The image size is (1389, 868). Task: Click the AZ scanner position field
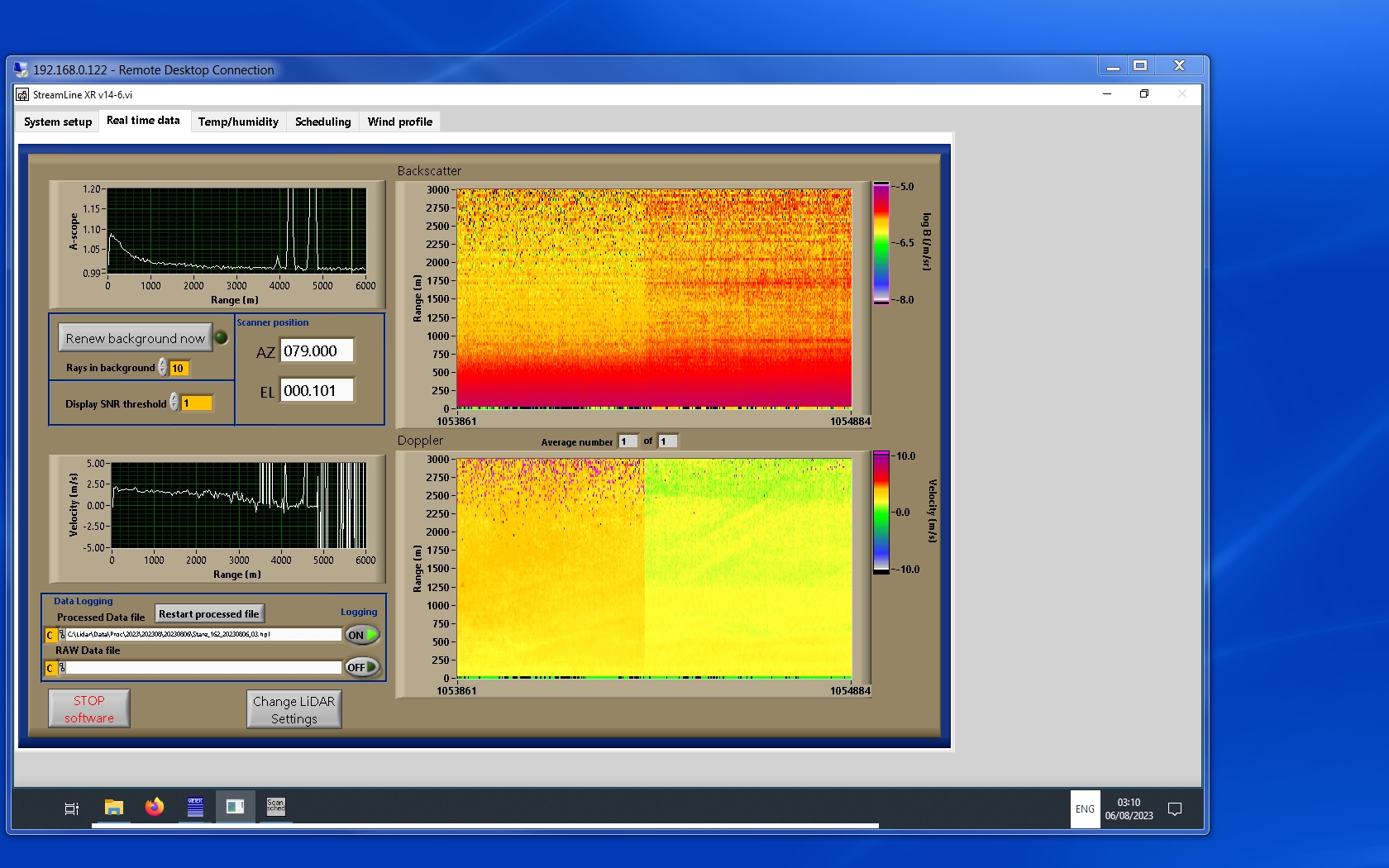(x=317, y=351)
